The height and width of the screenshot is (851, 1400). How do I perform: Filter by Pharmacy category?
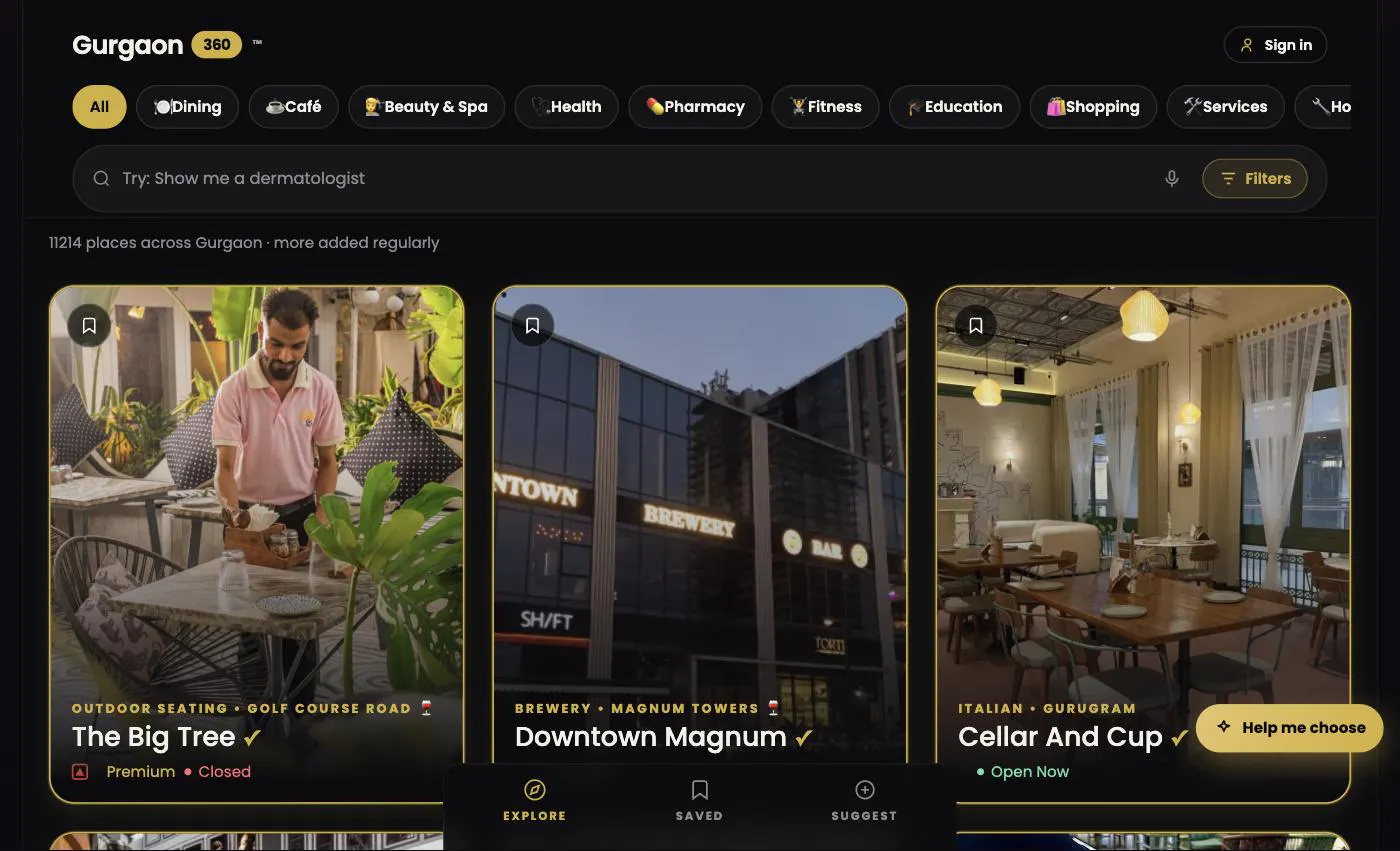pyautogui.click(x=695, y=106)
